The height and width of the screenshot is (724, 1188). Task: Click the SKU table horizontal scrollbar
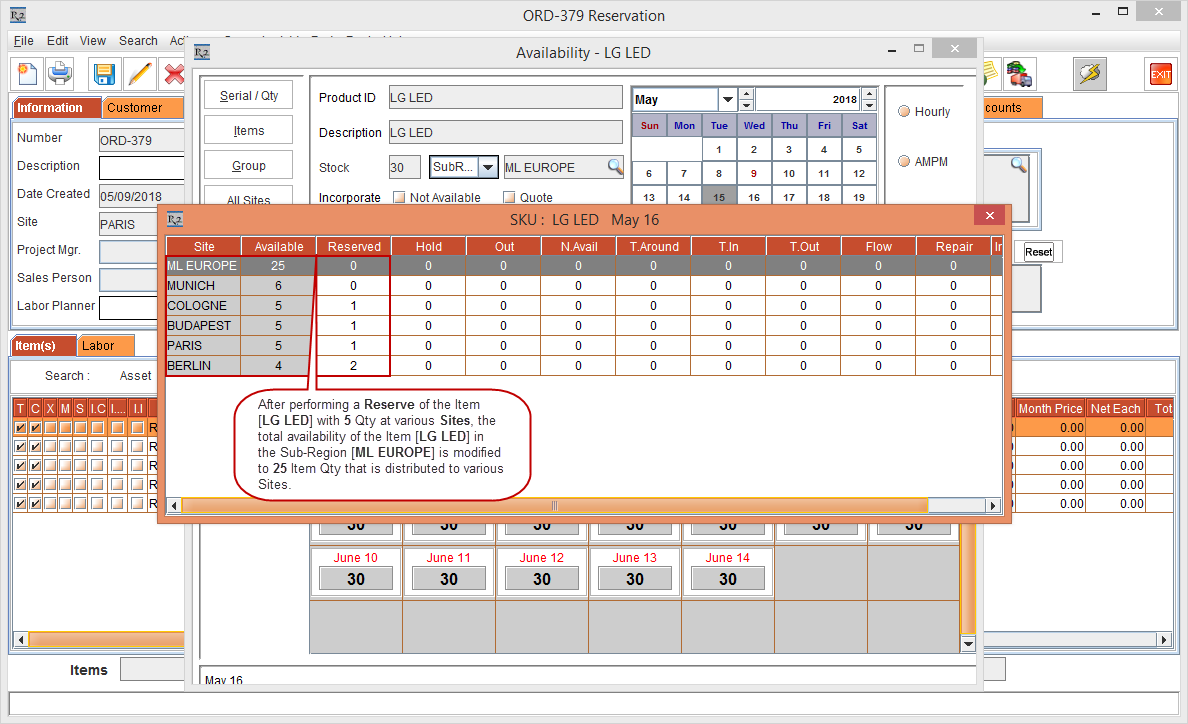pos(554,506)
